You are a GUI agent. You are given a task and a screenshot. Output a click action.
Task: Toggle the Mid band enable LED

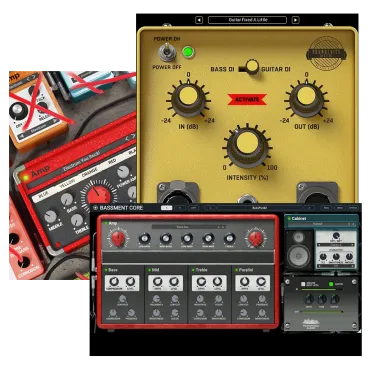pos(149,270)
